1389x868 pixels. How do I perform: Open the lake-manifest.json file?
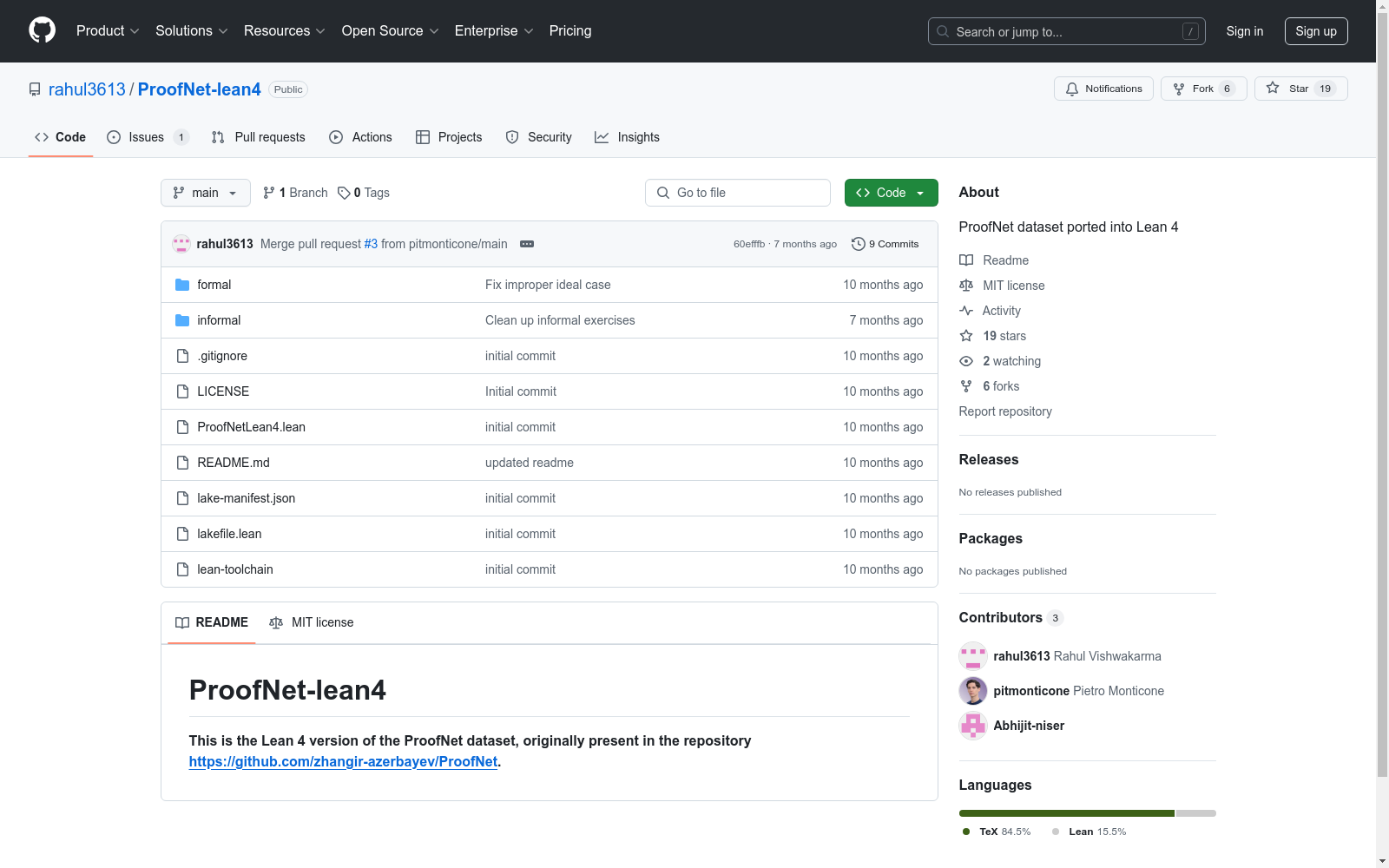[246, 498]
